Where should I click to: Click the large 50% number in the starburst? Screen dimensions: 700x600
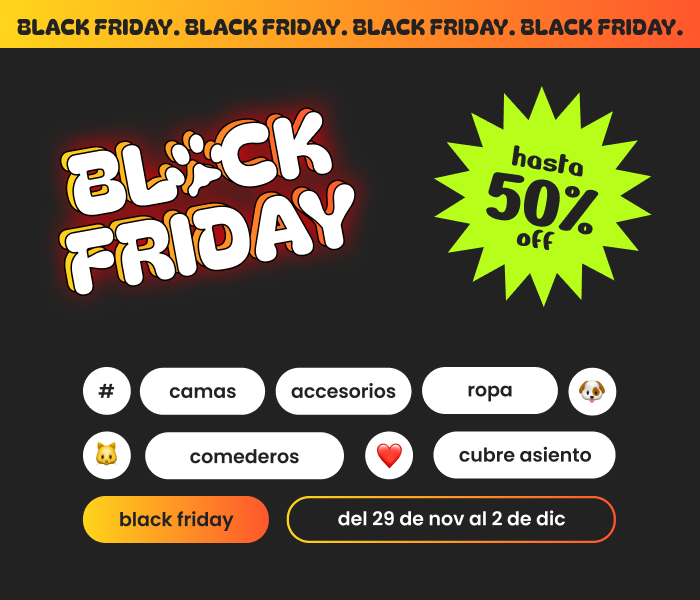tap(541, 201)
